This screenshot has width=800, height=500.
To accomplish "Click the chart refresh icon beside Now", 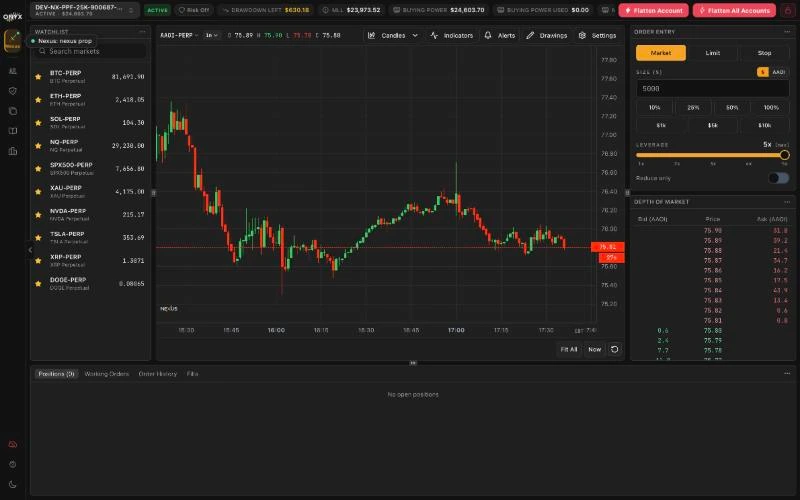I will (x=615, y=349).
